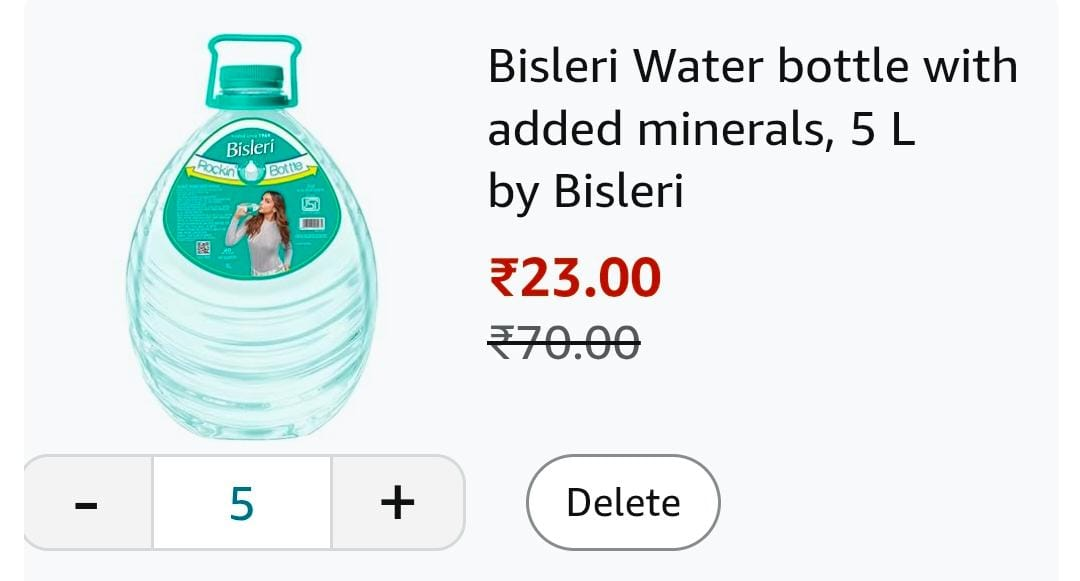Decrease quantity with the minus button
Screen dimensions: 1080x581
[x=87, y=502]
